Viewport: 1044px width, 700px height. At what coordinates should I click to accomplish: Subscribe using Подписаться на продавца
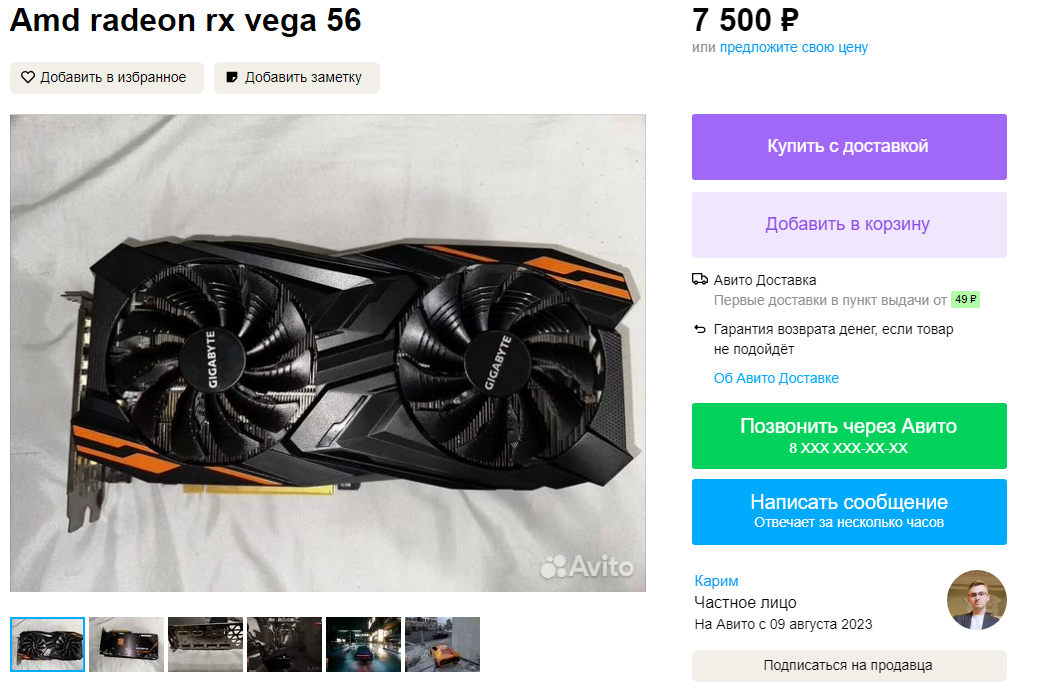click(x=849, y=665)
